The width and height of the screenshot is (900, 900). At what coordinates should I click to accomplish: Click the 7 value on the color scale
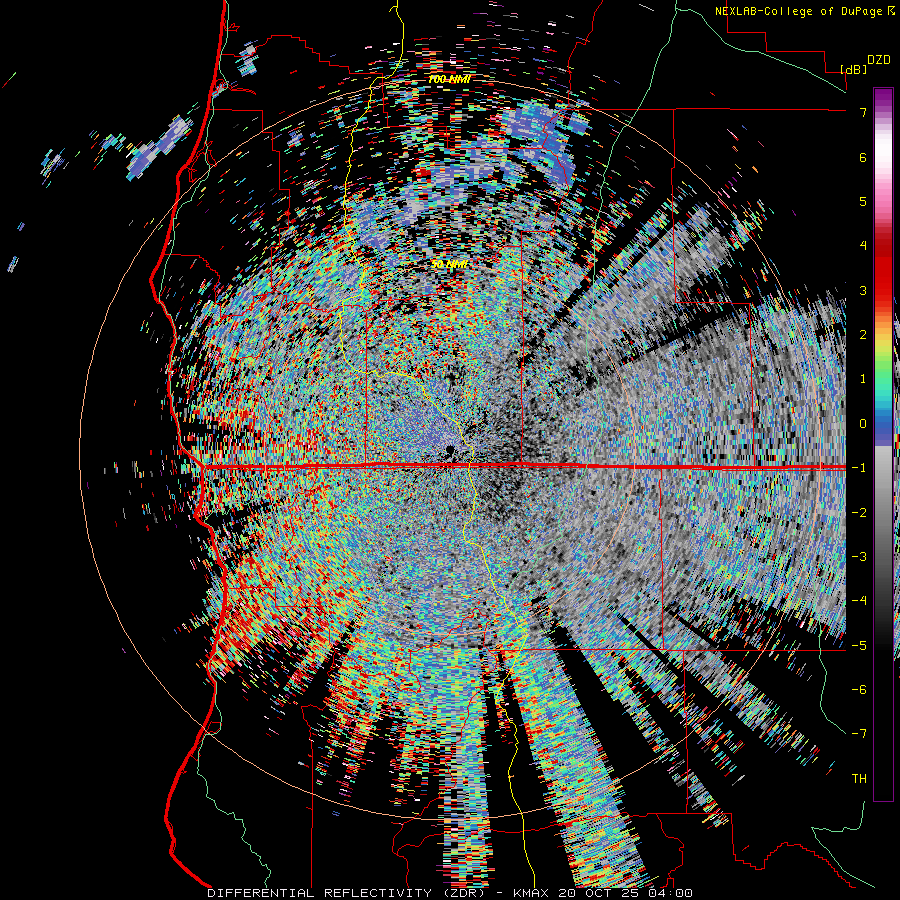863,112
